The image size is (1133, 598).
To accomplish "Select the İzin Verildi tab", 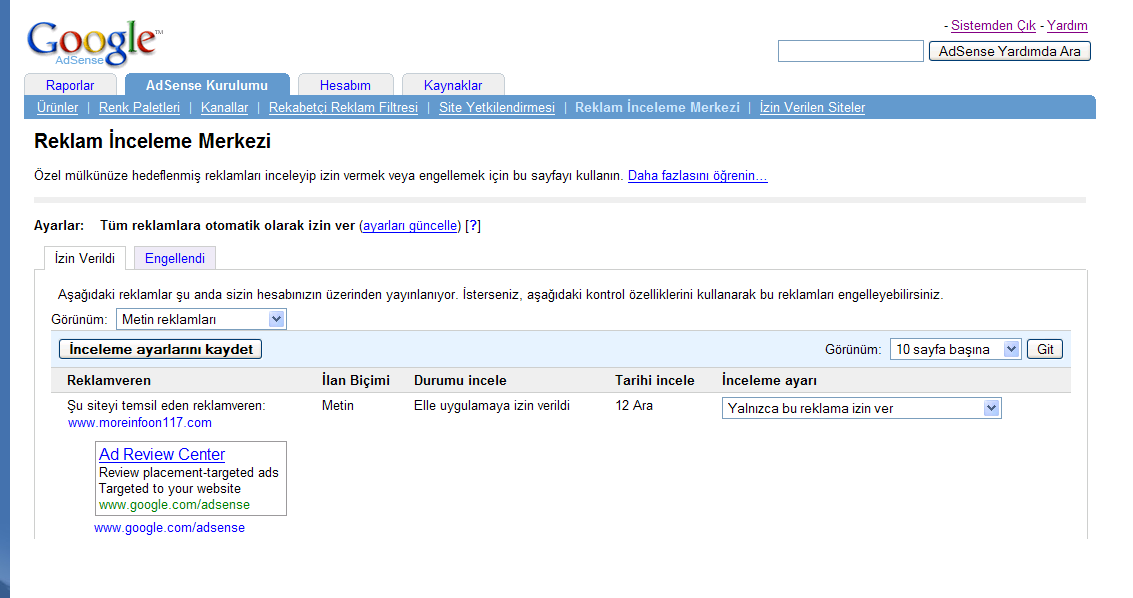I will (85, 259).
